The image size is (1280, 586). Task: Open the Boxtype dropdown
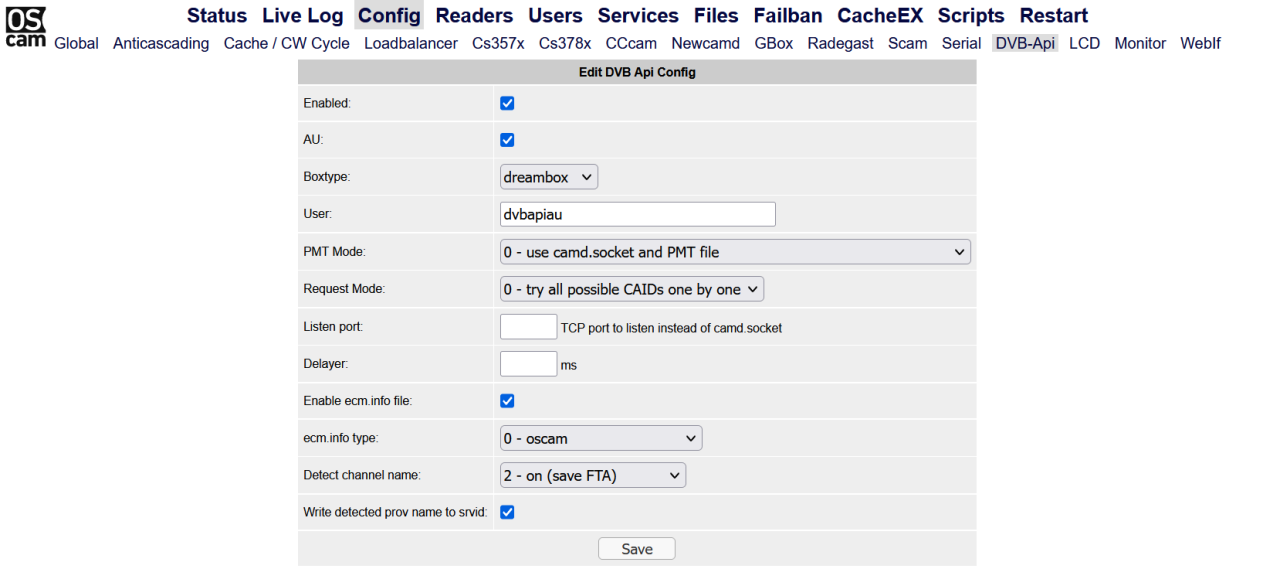548,177
